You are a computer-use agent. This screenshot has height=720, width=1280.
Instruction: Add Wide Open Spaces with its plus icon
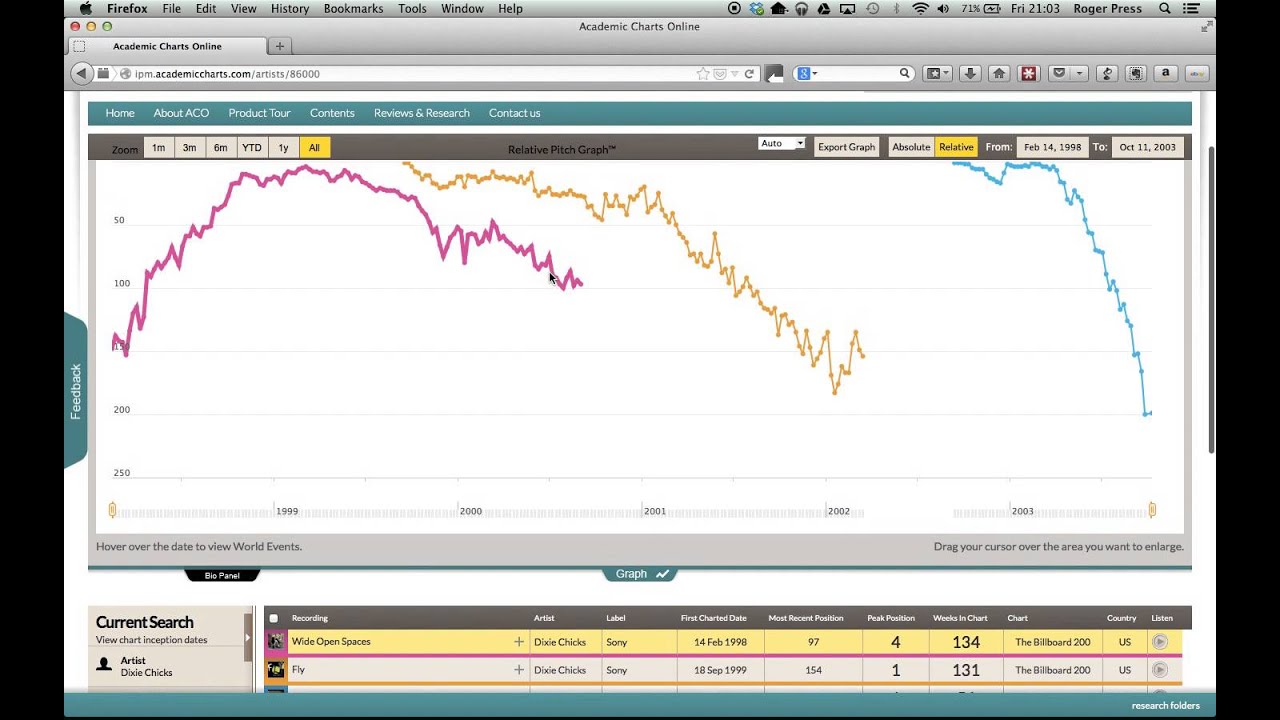tap(519, 642)
